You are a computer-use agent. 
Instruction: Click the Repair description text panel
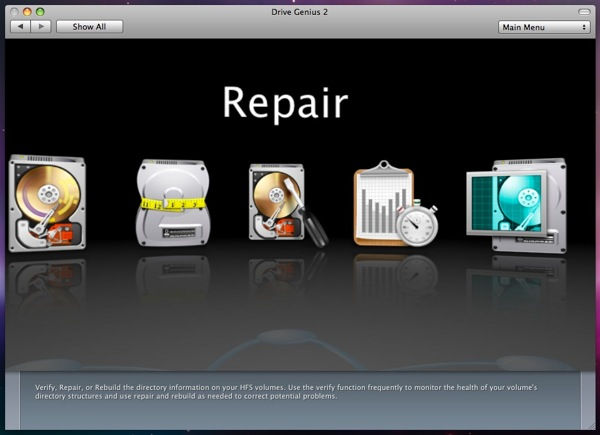(x=300, y=392)
